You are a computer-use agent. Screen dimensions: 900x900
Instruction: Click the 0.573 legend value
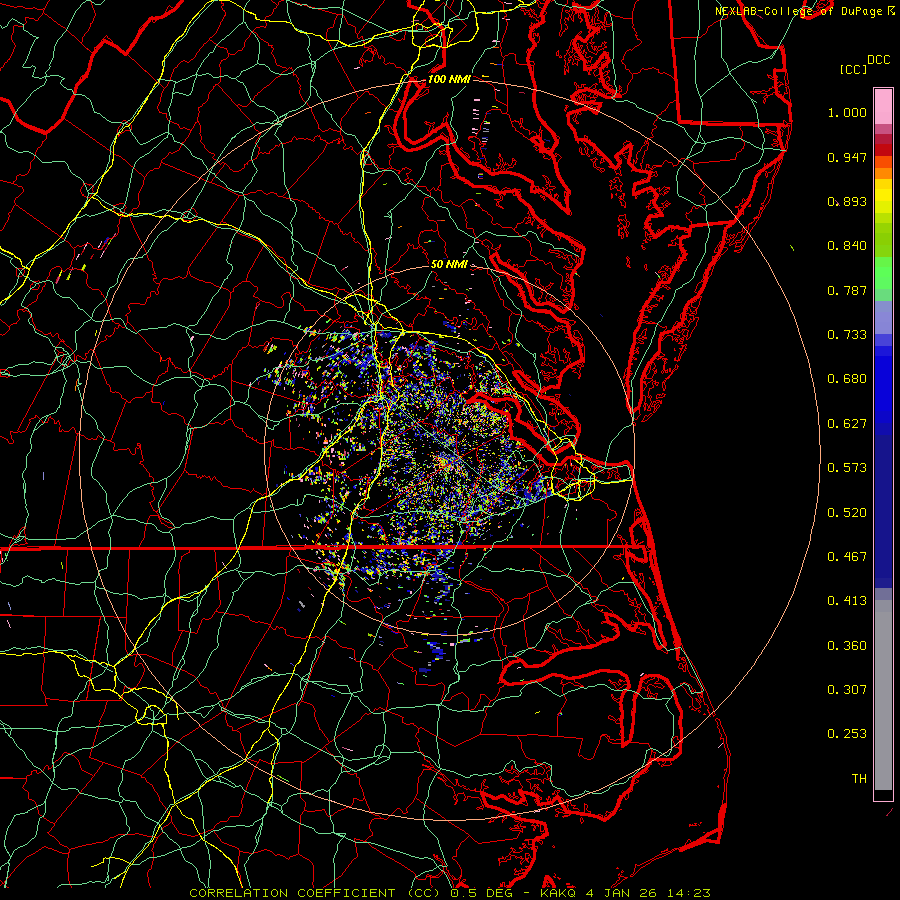(847, 468)
